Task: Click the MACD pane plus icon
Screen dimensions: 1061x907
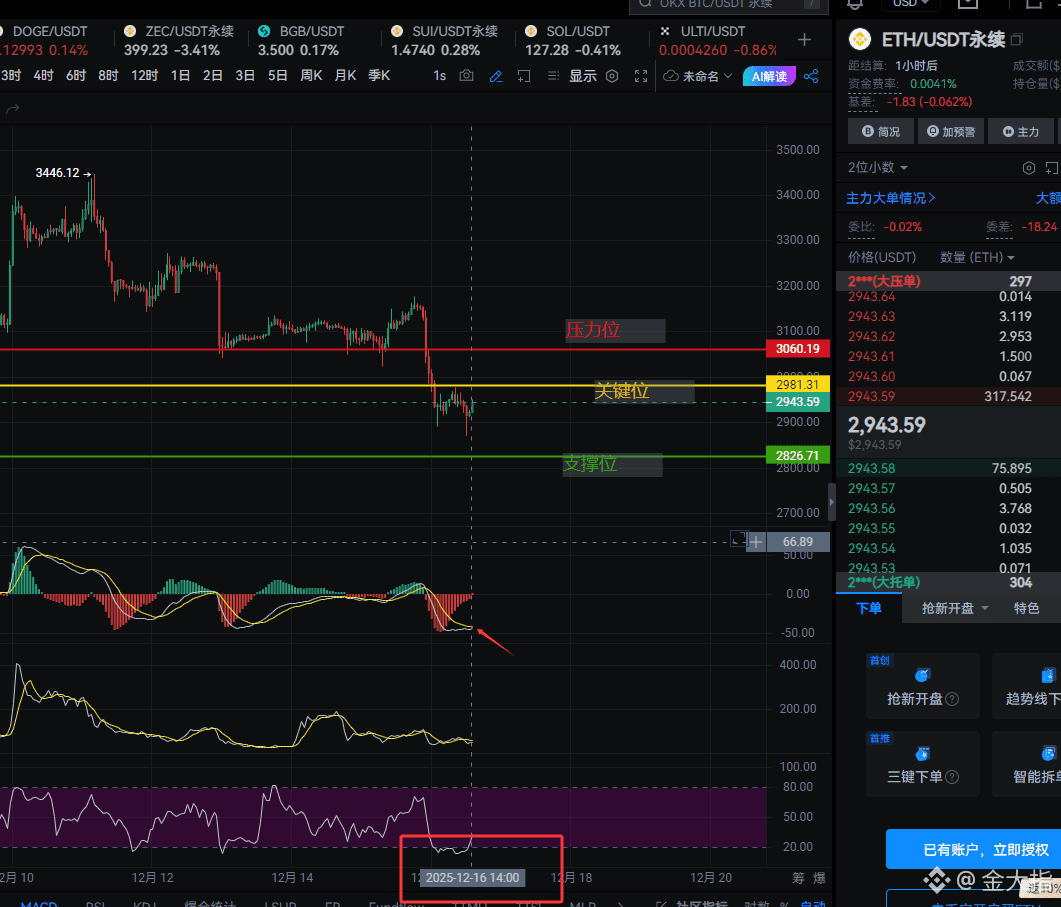Action: (x=756, y=541)
